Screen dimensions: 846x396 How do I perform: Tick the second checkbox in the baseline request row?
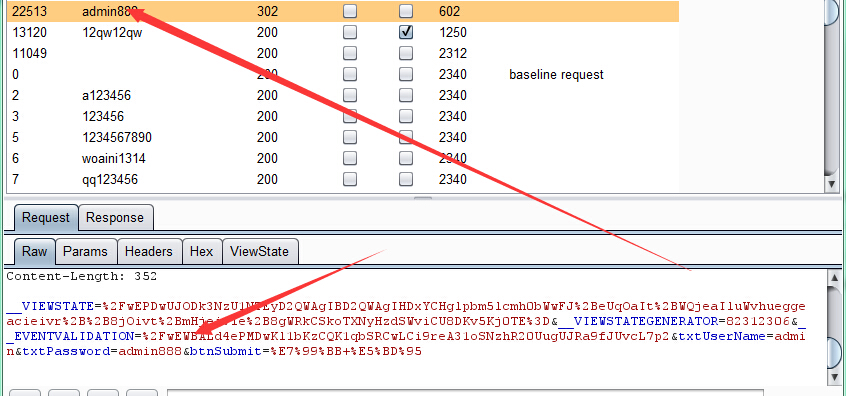[x=406, y=74]
